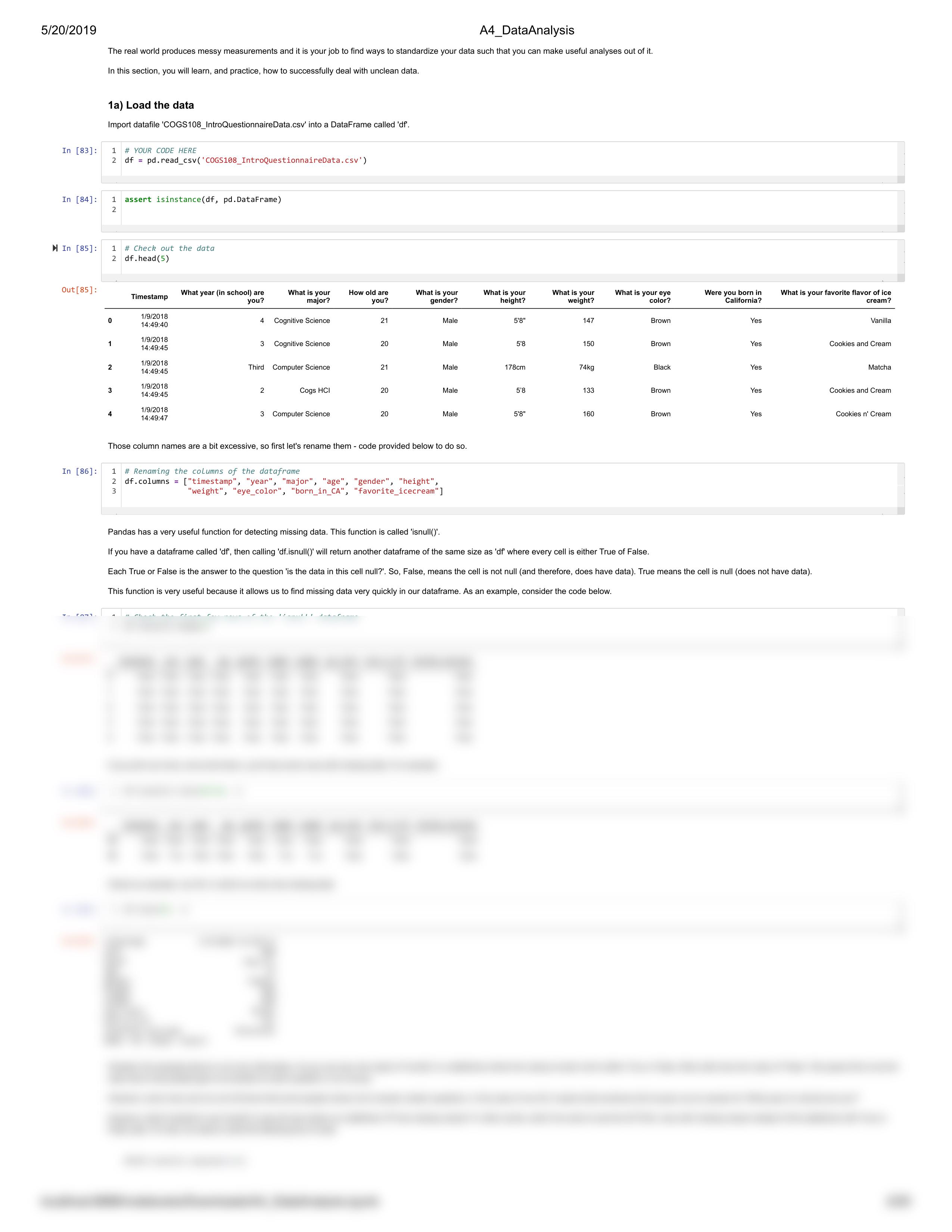
Task: Click the 'What is your height?' column header
Action: point(504,297)
